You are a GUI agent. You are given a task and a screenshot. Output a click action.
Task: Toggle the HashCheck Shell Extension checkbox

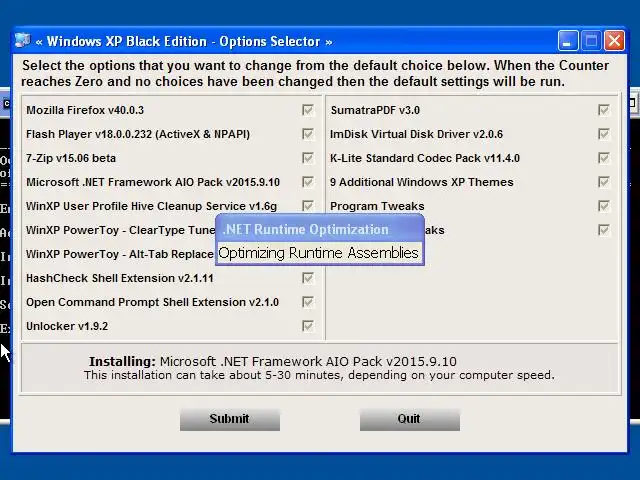308,278
